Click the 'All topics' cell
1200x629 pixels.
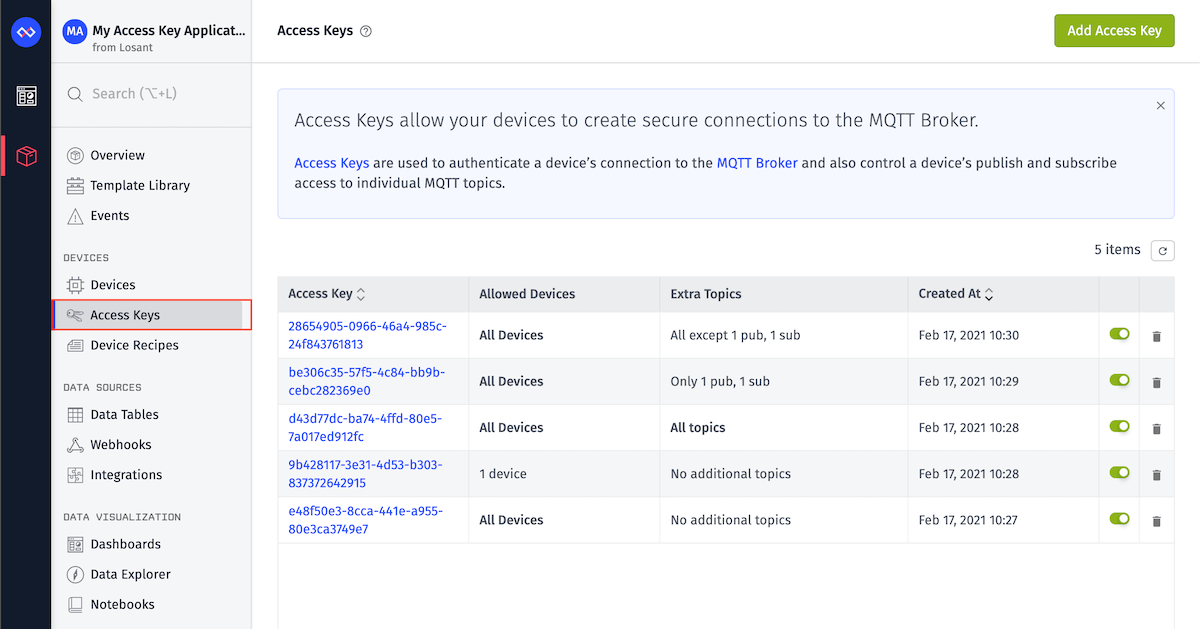(698, 427)
